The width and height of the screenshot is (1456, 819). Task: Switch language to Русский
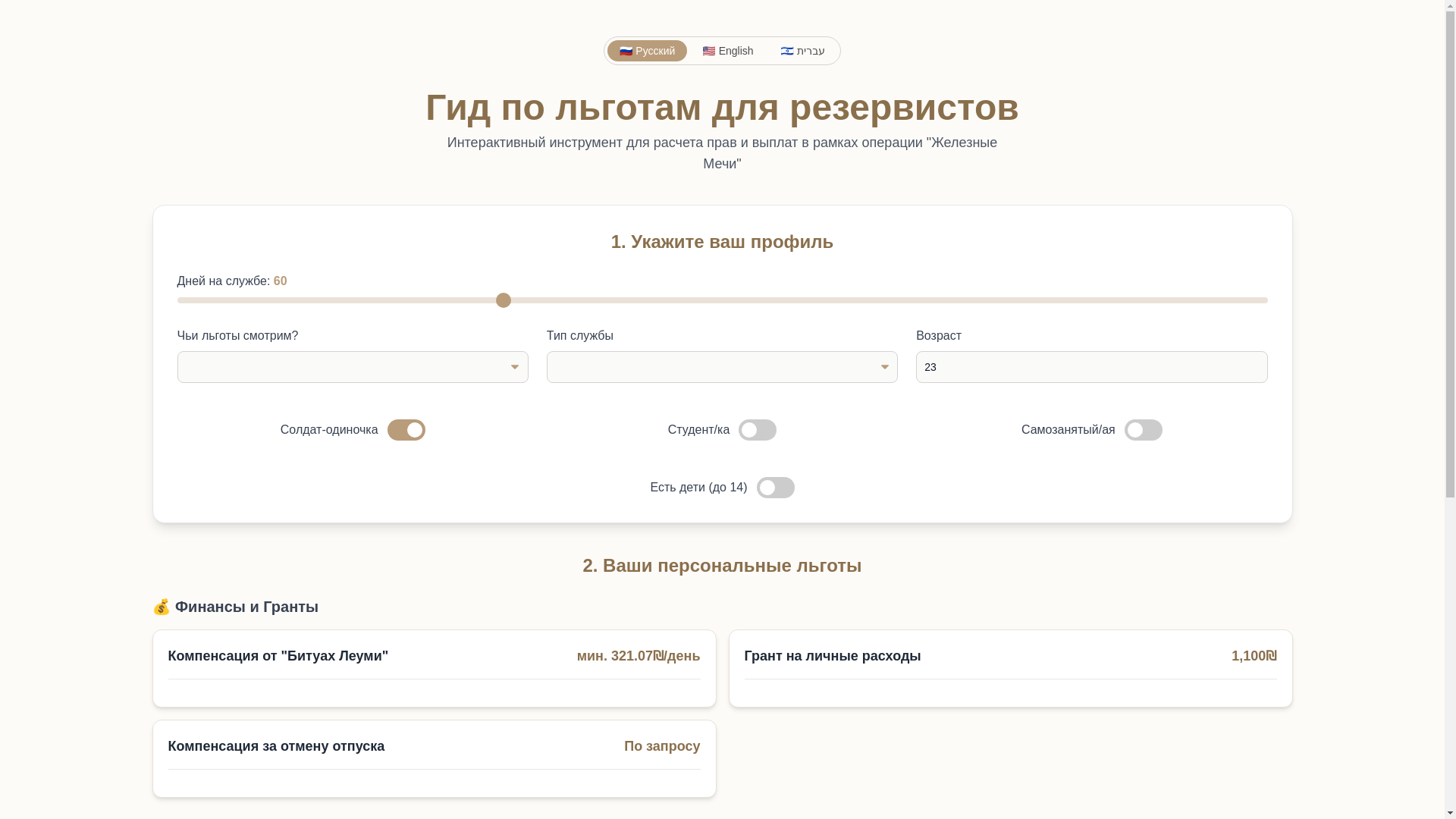(x=647, y=51)
